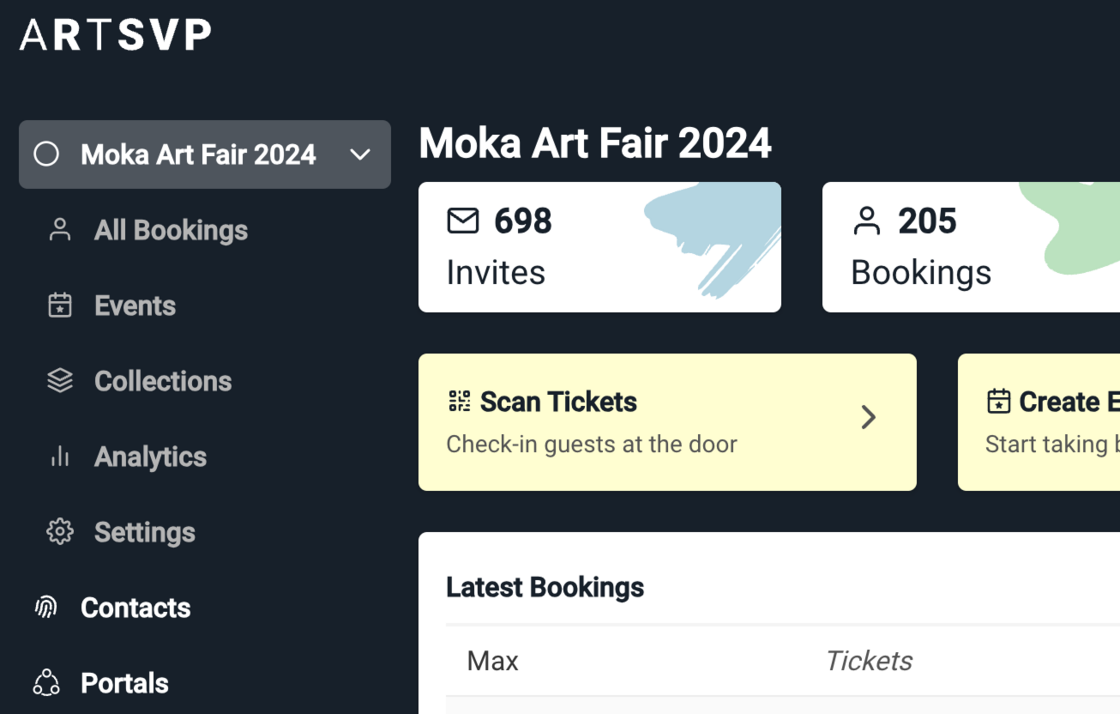Screen dimensions: 1120x714
Task: Expand the Moka Art Fair 2024 dropdown chevron
Action: 360,155
